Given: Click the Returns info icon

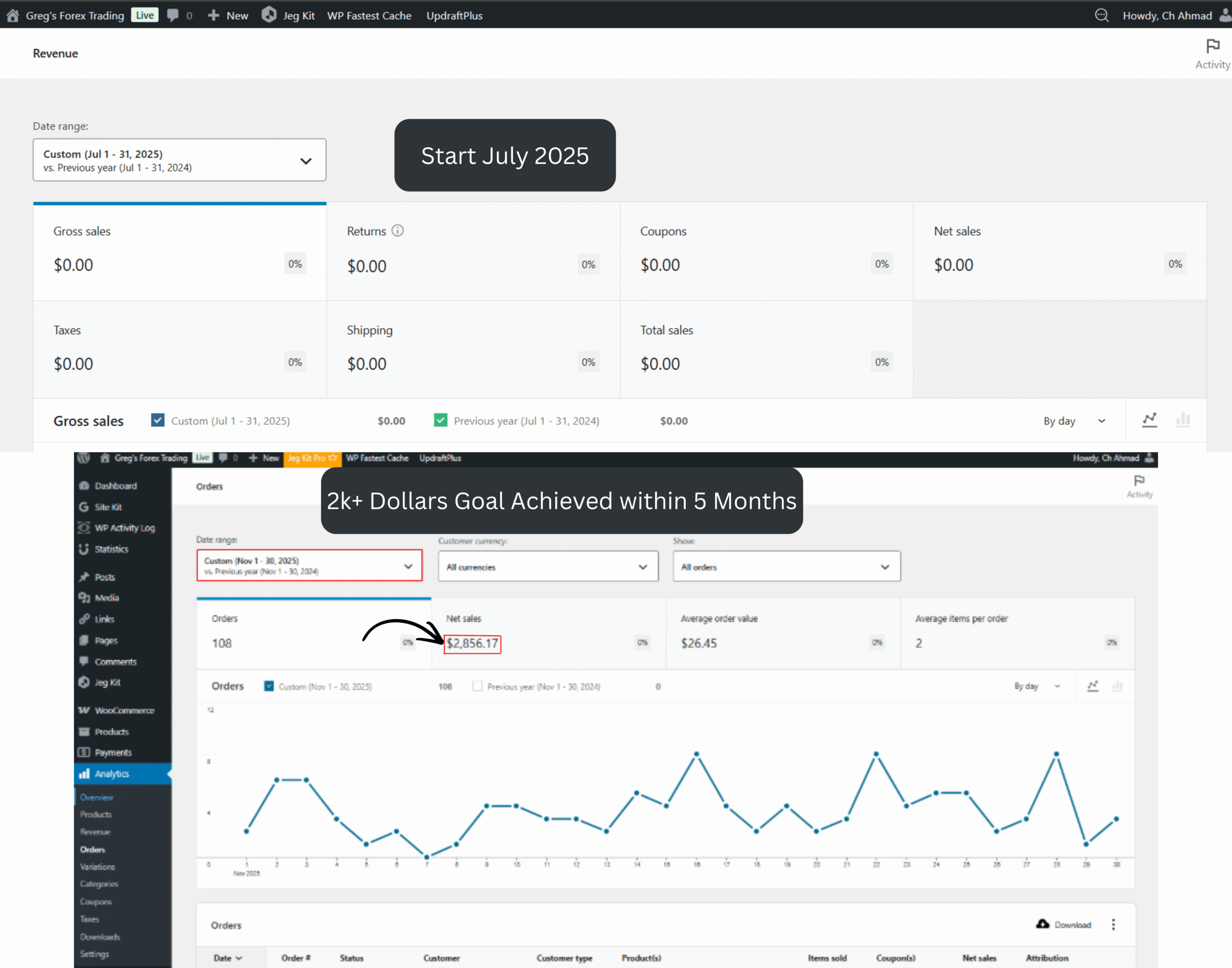Looking at the screenshot, I should click(398, 231).
